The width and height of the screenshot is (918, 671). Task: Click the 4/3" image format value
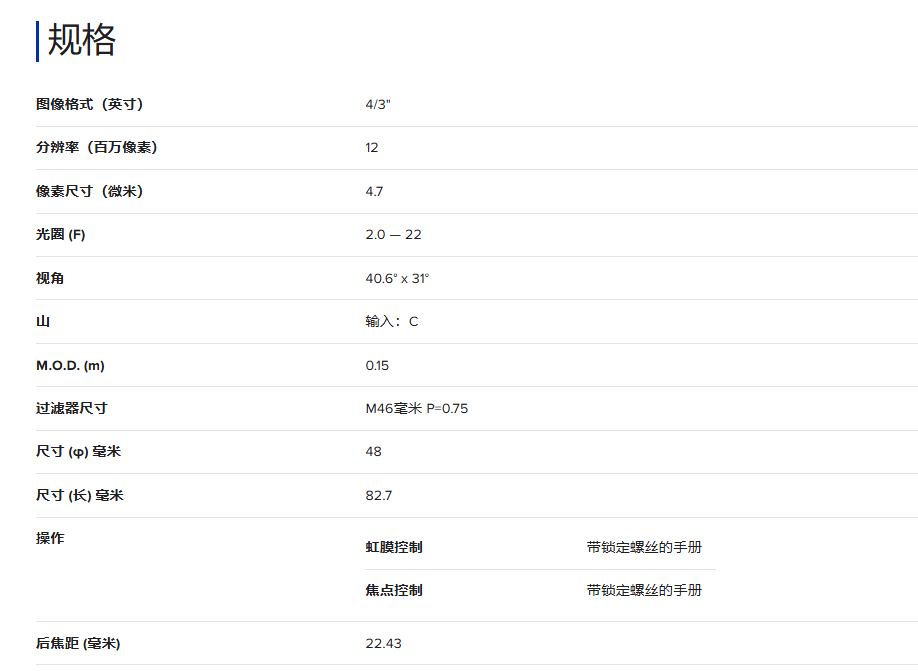pos(377,104)
